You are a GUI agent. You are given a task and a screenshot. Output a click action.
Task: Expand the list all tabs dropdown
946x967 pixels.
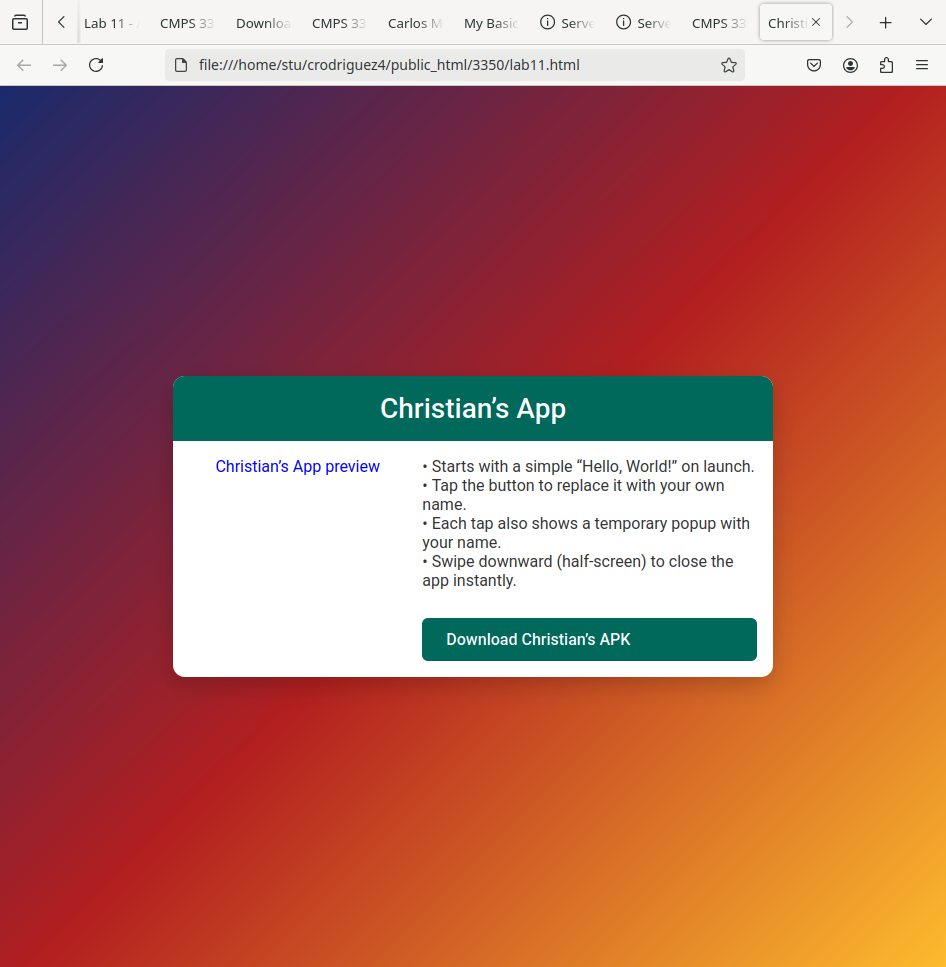[925, 22]
